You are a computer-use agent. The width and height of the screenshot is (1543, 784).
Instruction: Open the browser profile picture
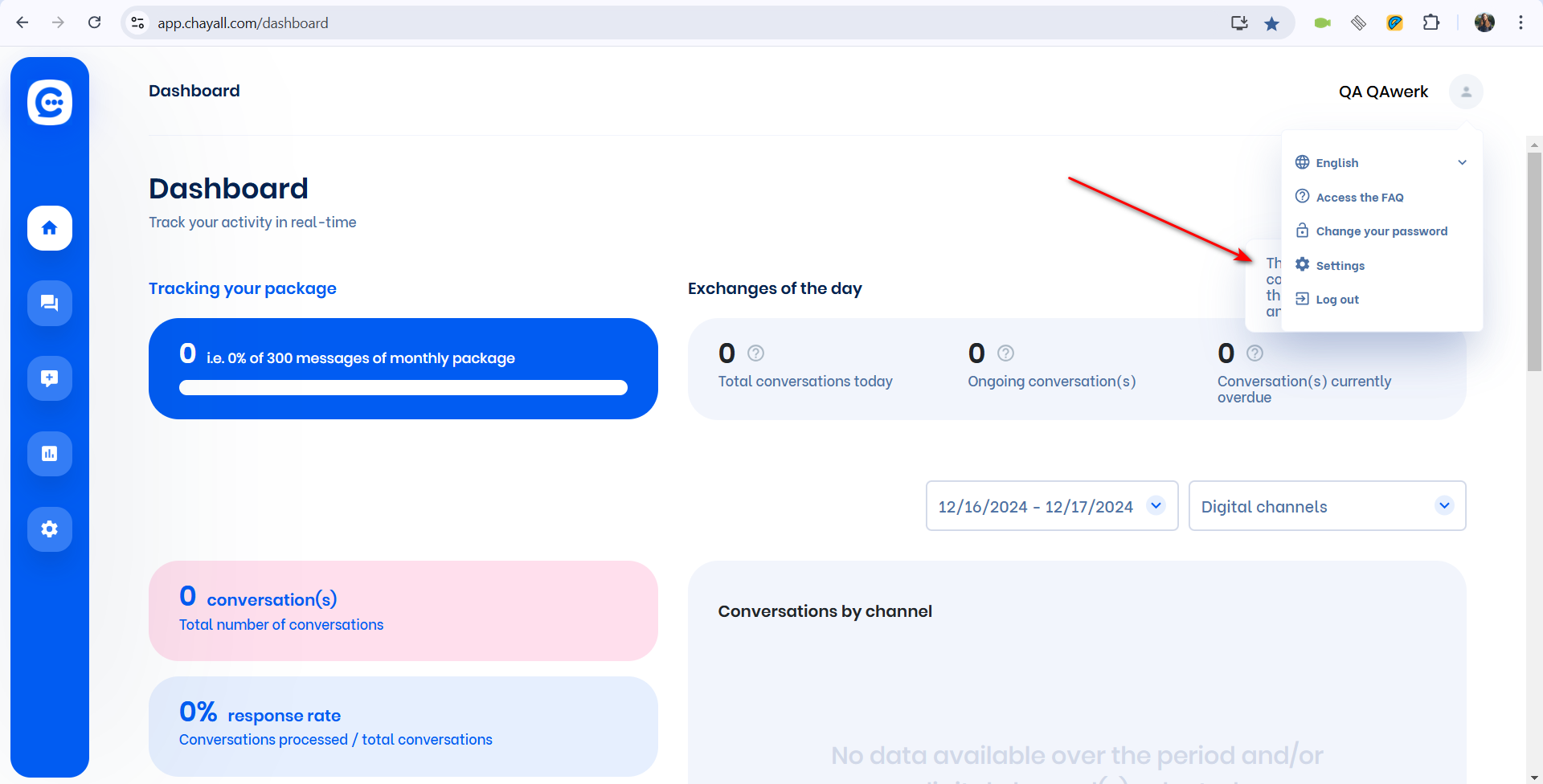pyautogui.click(x=1484, y=22)
